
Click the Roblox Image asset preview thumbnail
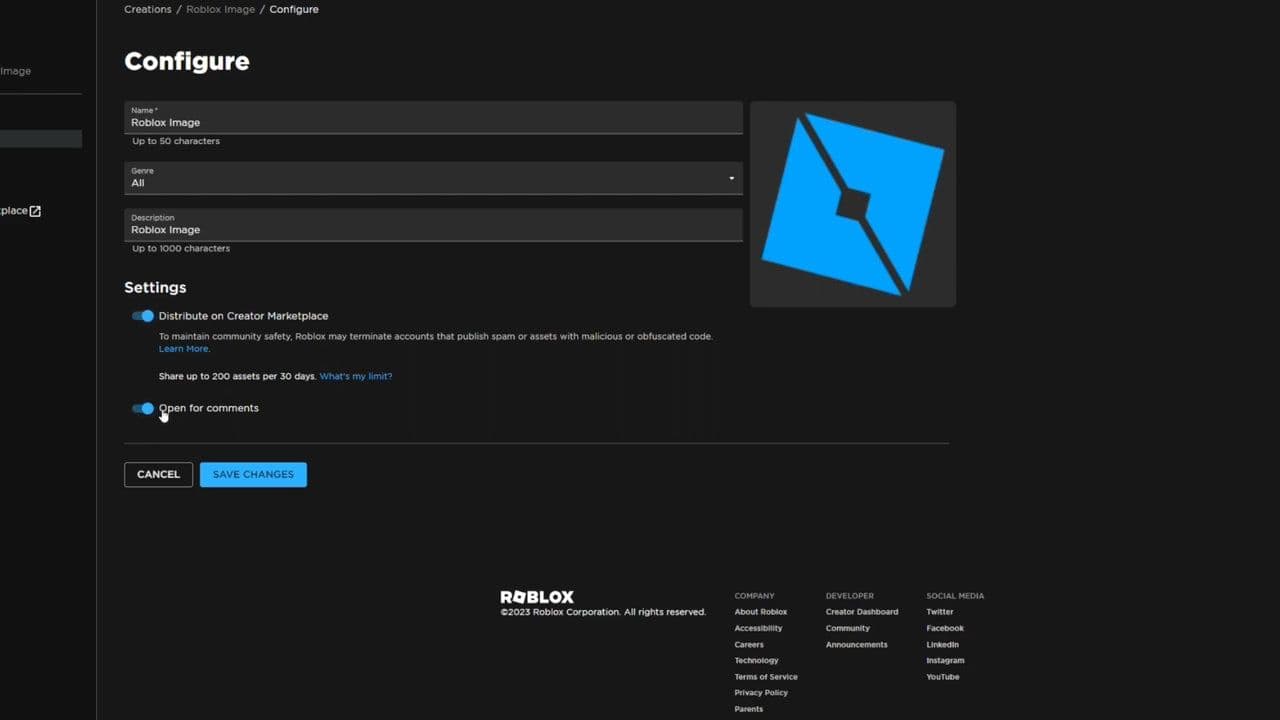click(852, 203)
